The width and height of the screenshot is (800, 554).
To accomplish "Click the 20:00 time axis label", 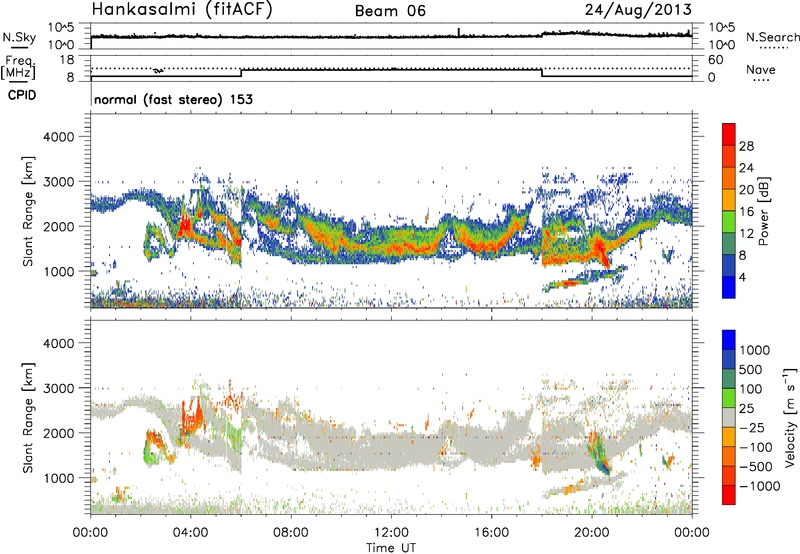I will point(591,533).
